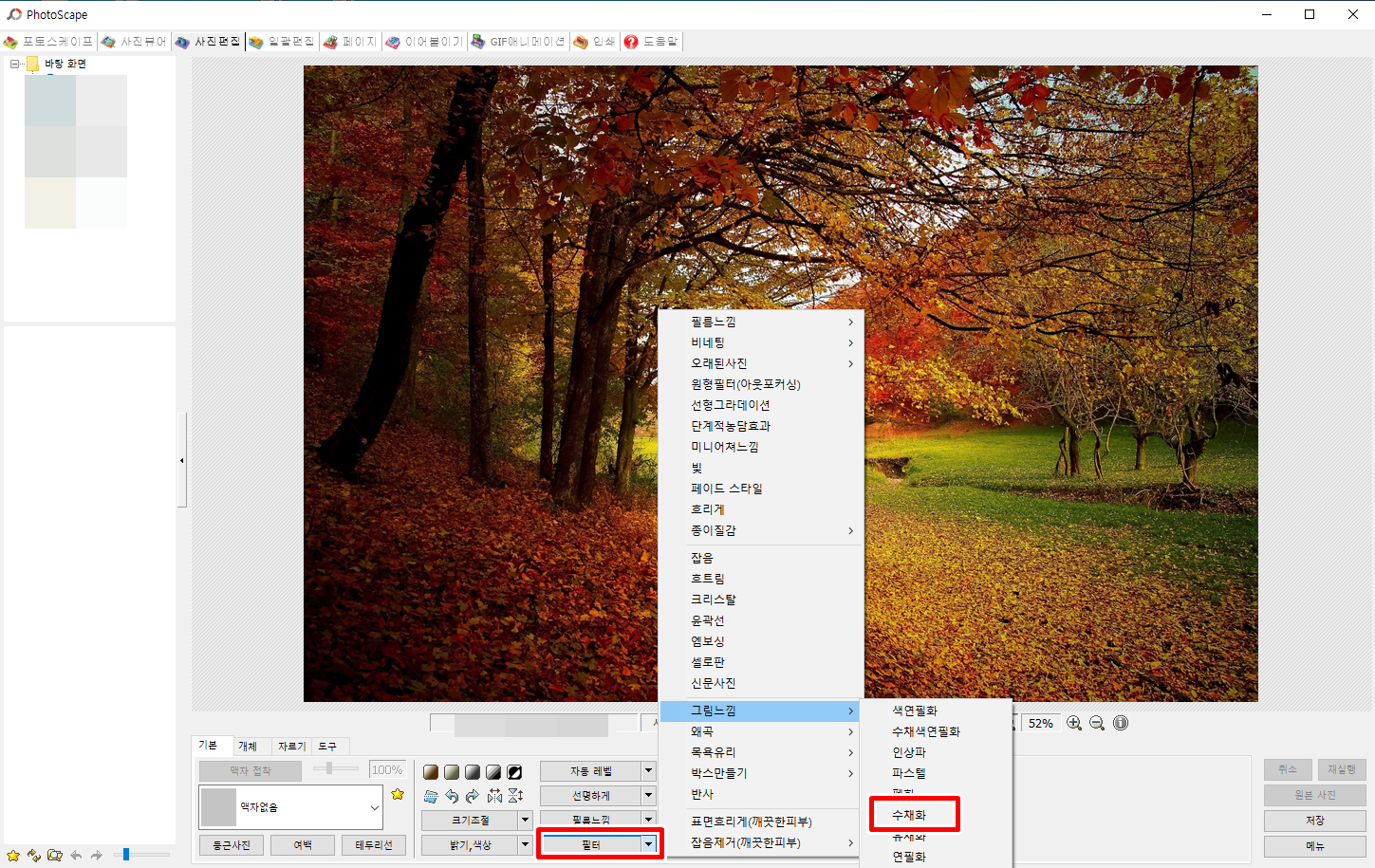
Task: Click the 저장 save button
Action: tap(1314, 821)
